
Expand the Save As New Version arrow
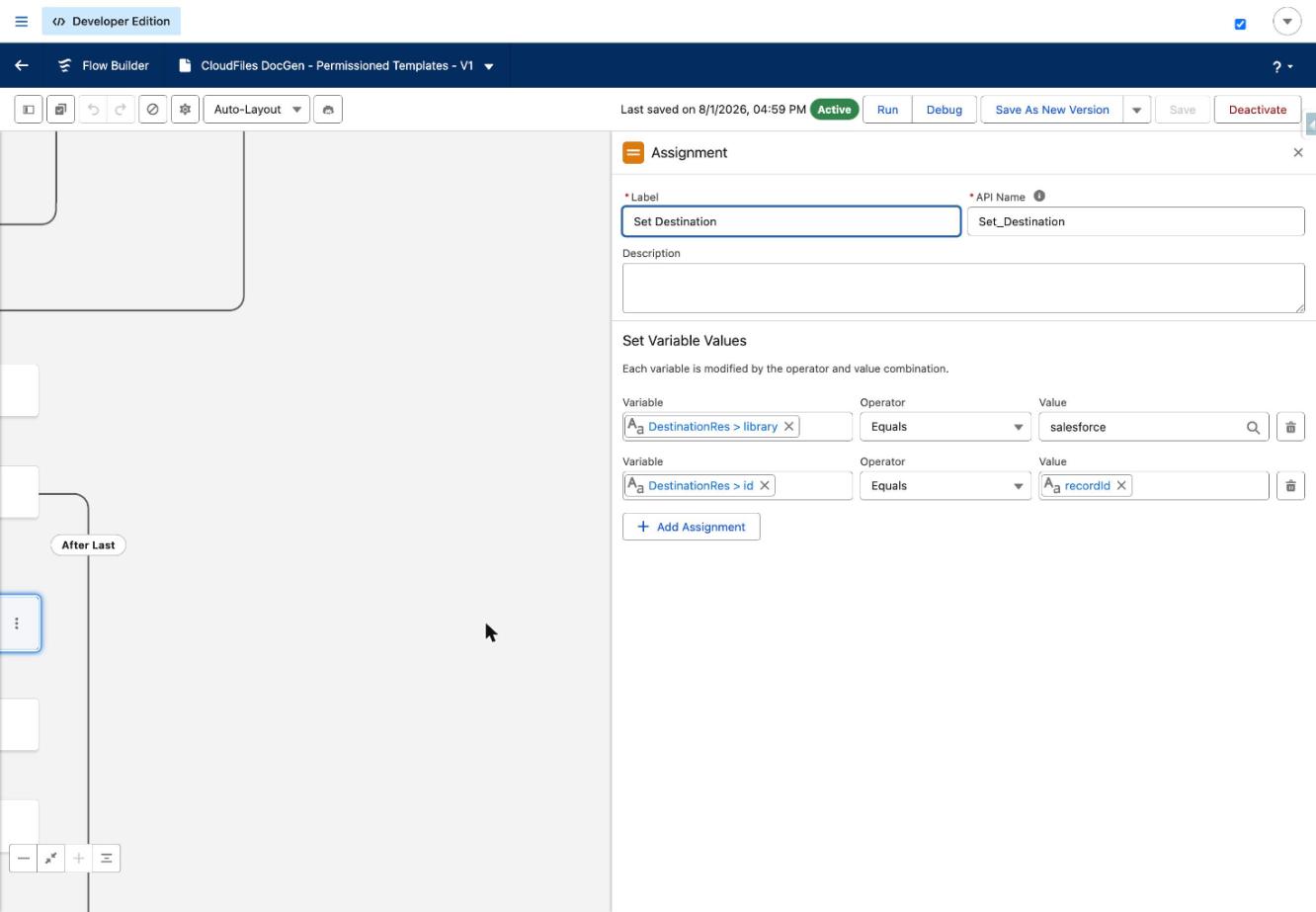click(1136, 110)
